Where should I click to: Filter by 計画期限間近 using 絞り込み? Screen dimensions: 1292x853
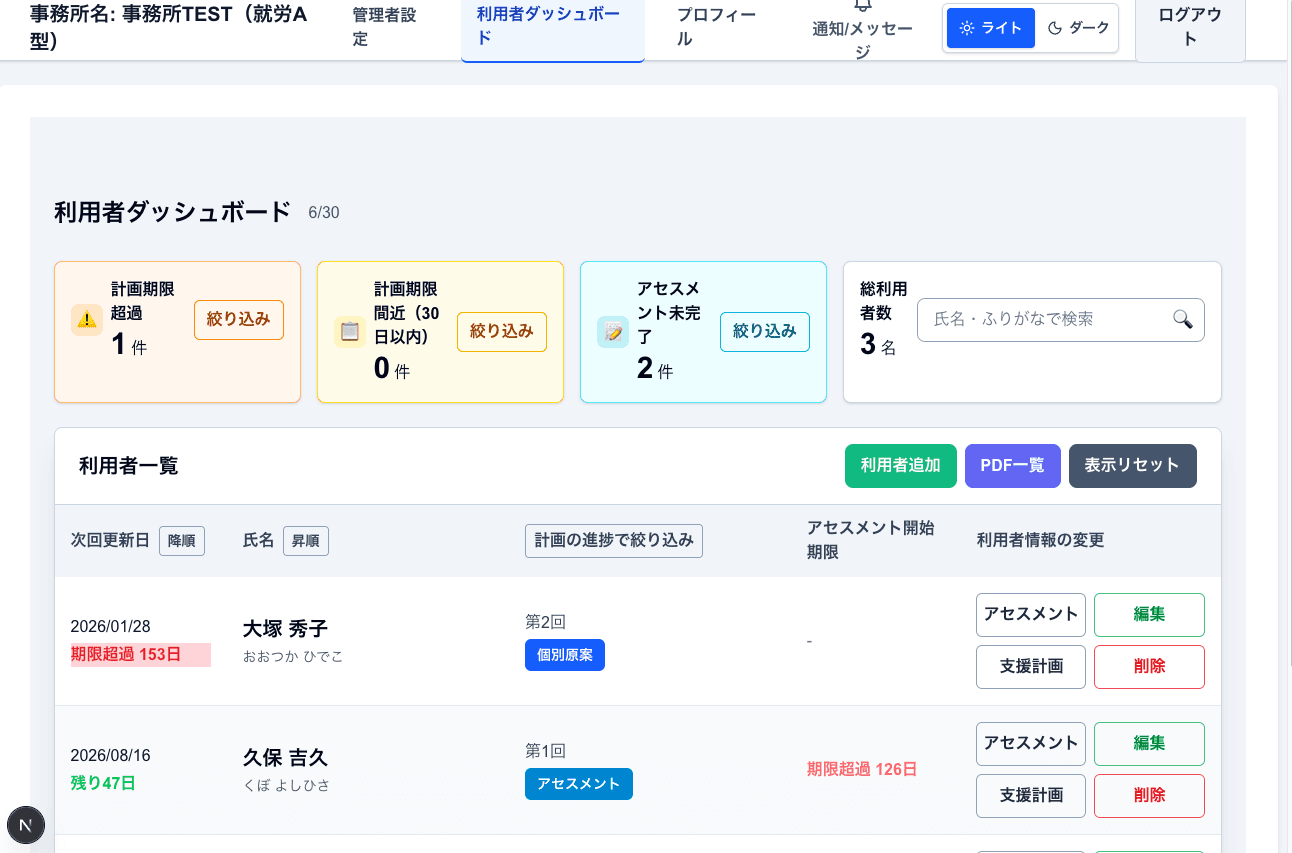pos(502,332)
